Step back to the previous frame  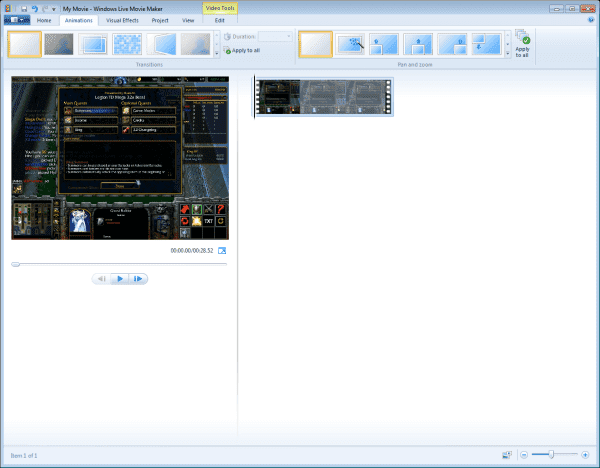[x=101, y=279]
